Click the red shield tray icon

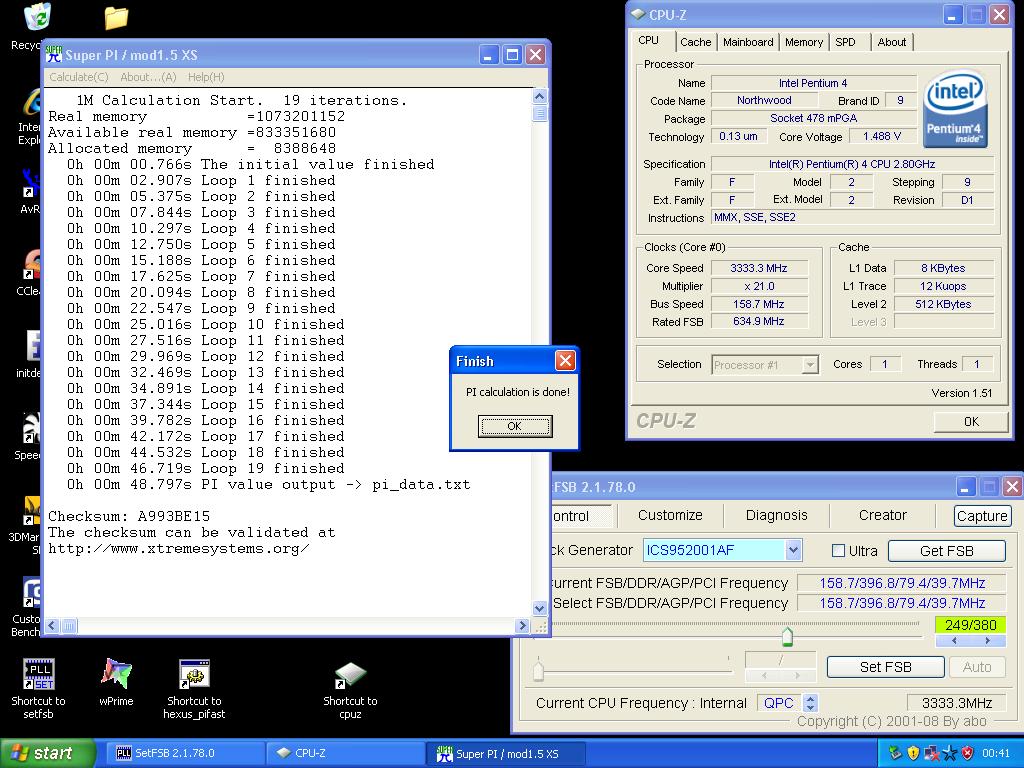(968, 753)
